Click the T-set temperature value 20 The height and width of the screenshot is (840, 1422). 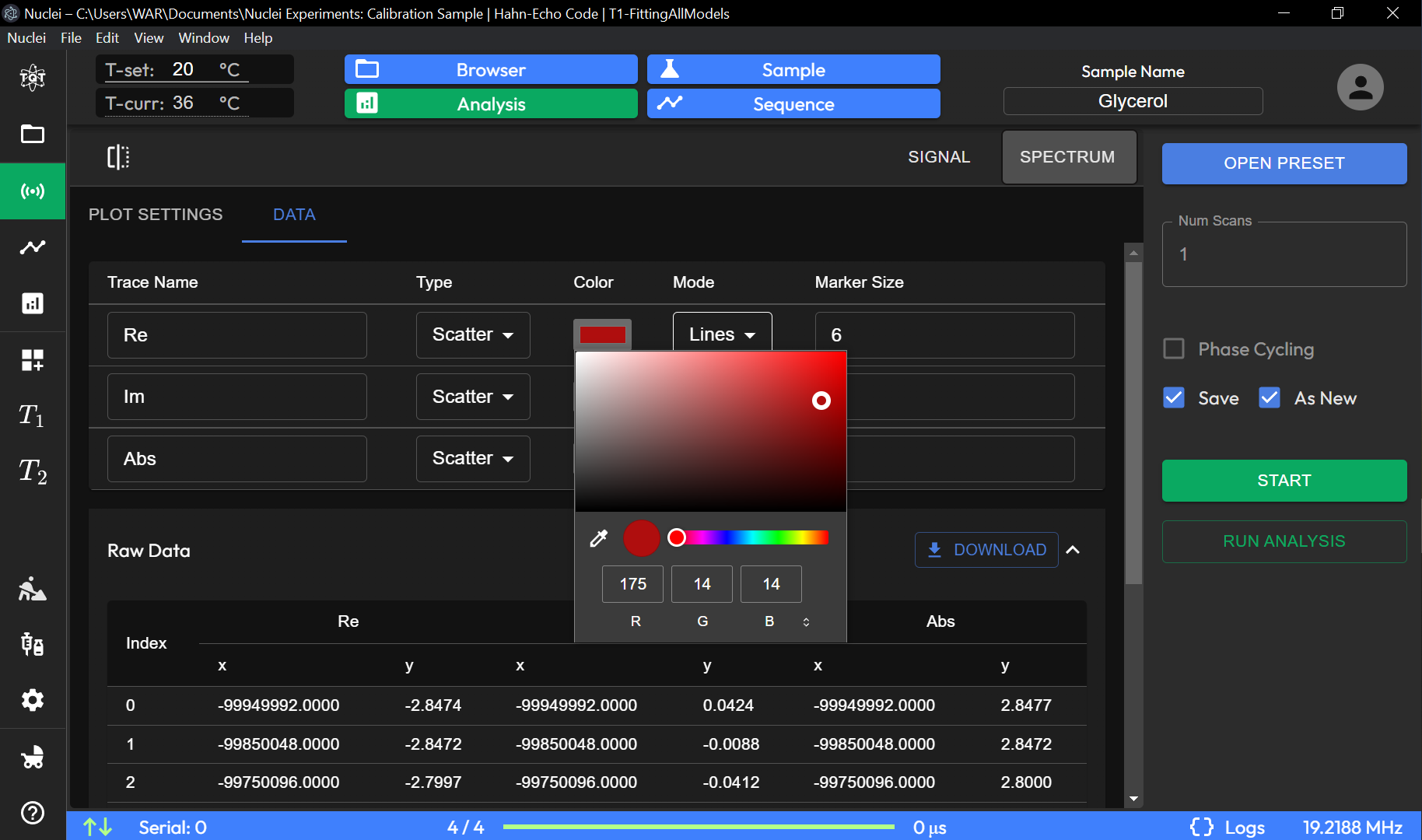click(x=184, y=69)
